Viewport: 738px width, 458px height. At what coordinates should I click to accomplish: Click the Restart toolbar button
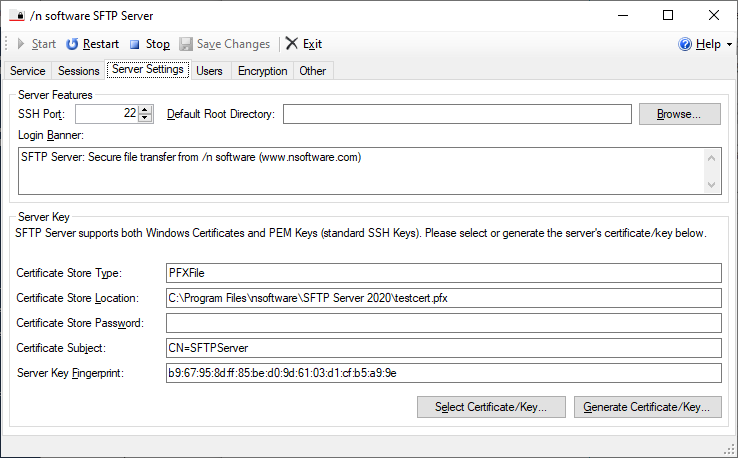tap(92, 44)
